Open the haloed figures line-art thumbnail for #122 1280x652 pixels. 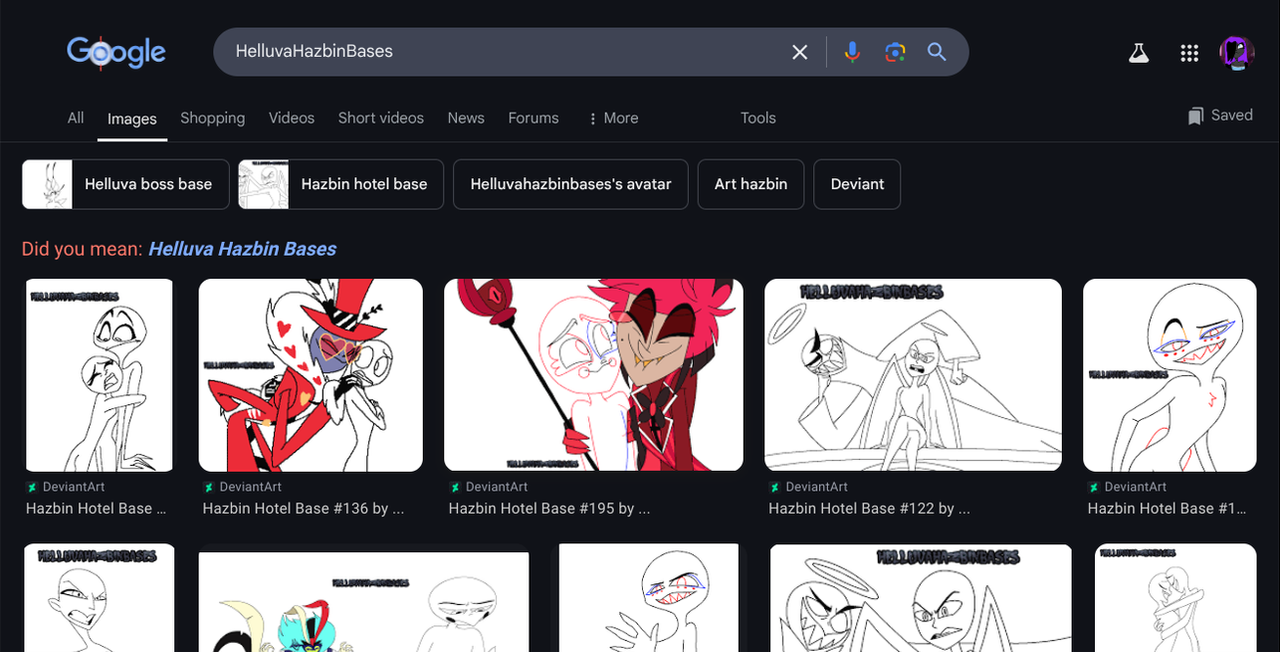(x=913, y=375)
